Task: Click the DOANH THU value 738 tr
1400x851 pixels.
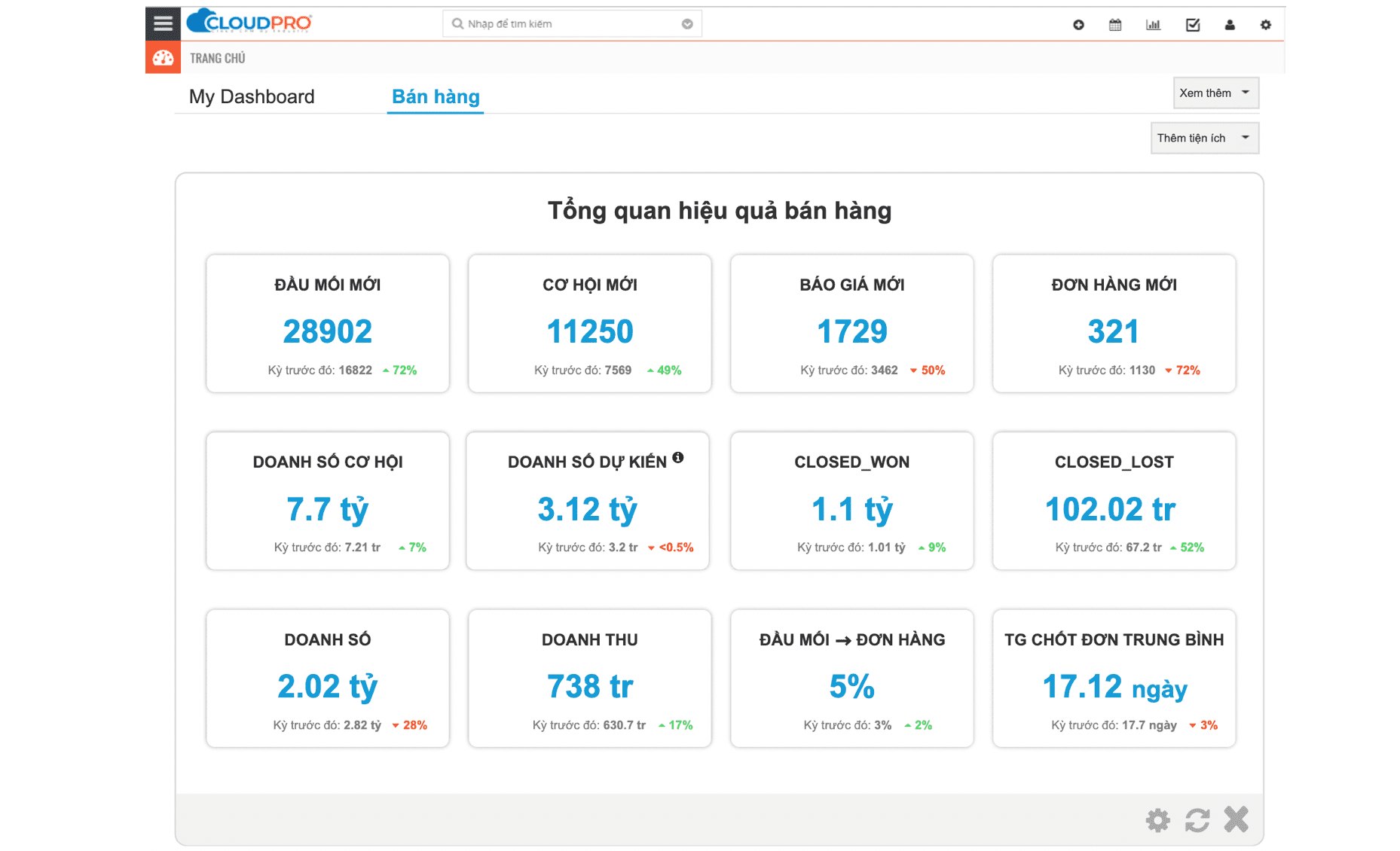Action: 590,687
